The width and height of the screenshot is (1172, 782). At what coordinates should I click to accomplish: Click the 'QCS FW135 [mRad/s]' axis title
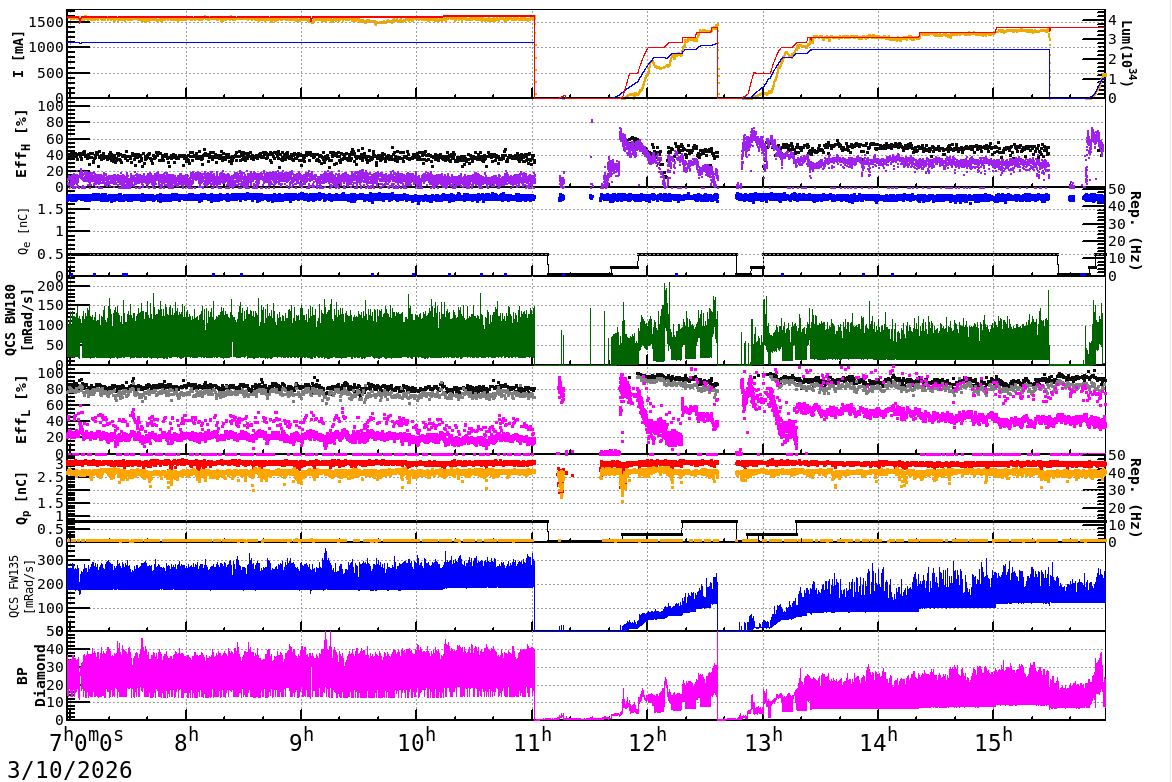click(20, 586)
